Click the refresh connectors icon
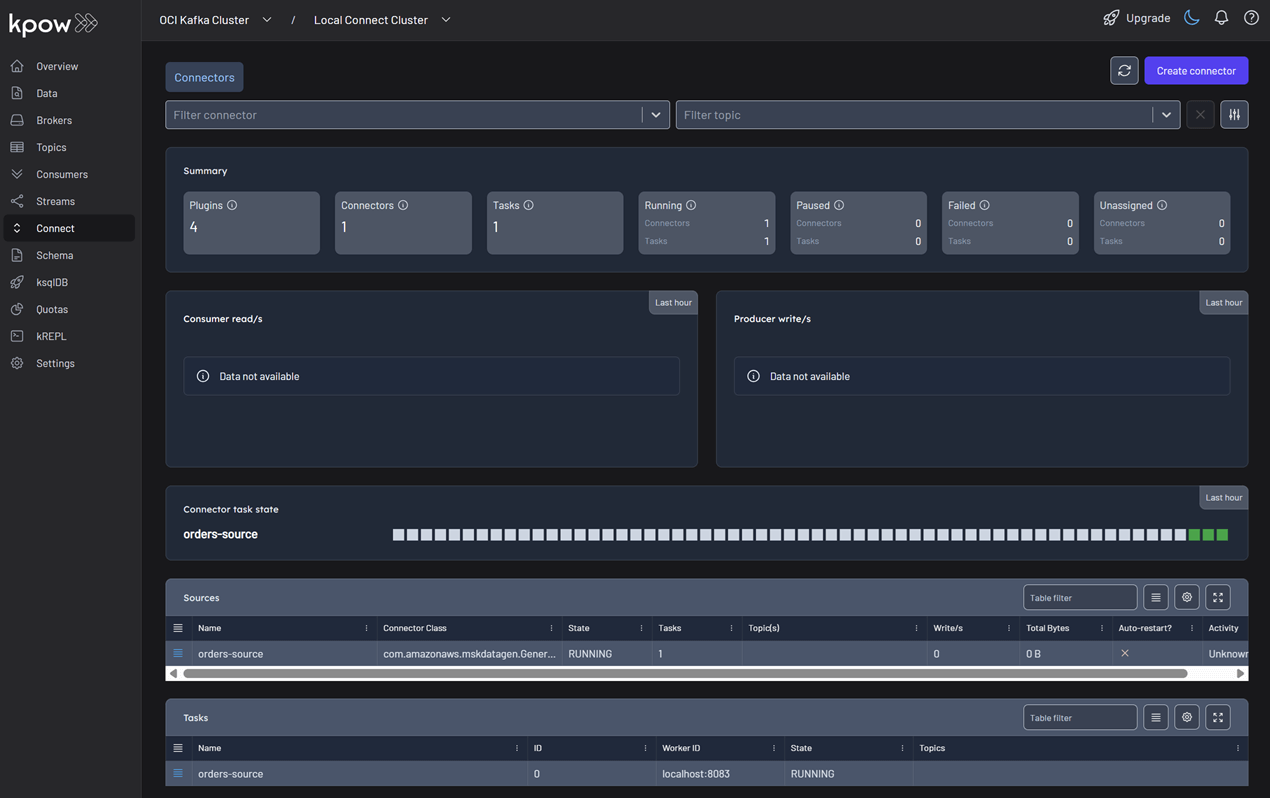 pos(1124,71)
